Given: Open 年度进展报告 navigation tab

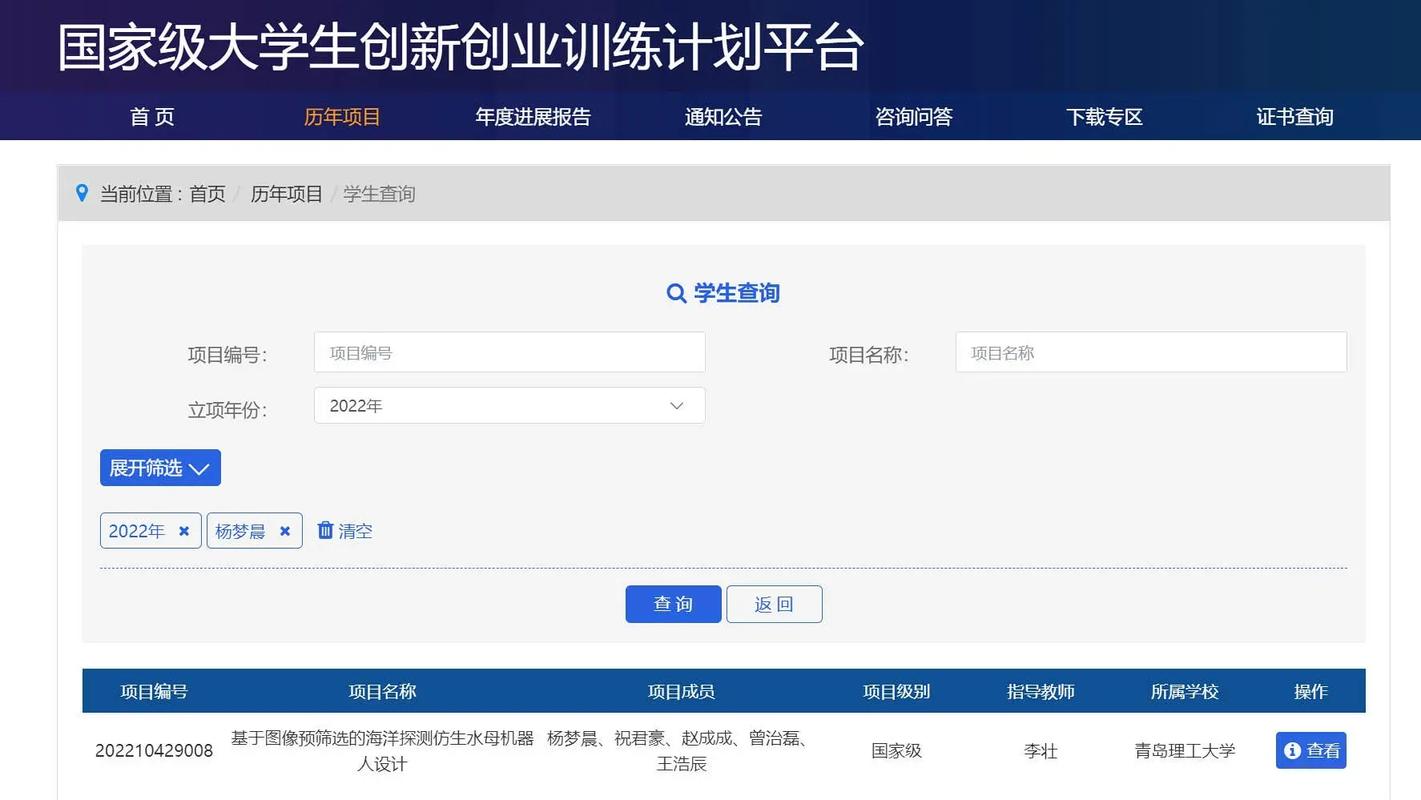Looking at the screenshot, I should click(x=533, y=117).
